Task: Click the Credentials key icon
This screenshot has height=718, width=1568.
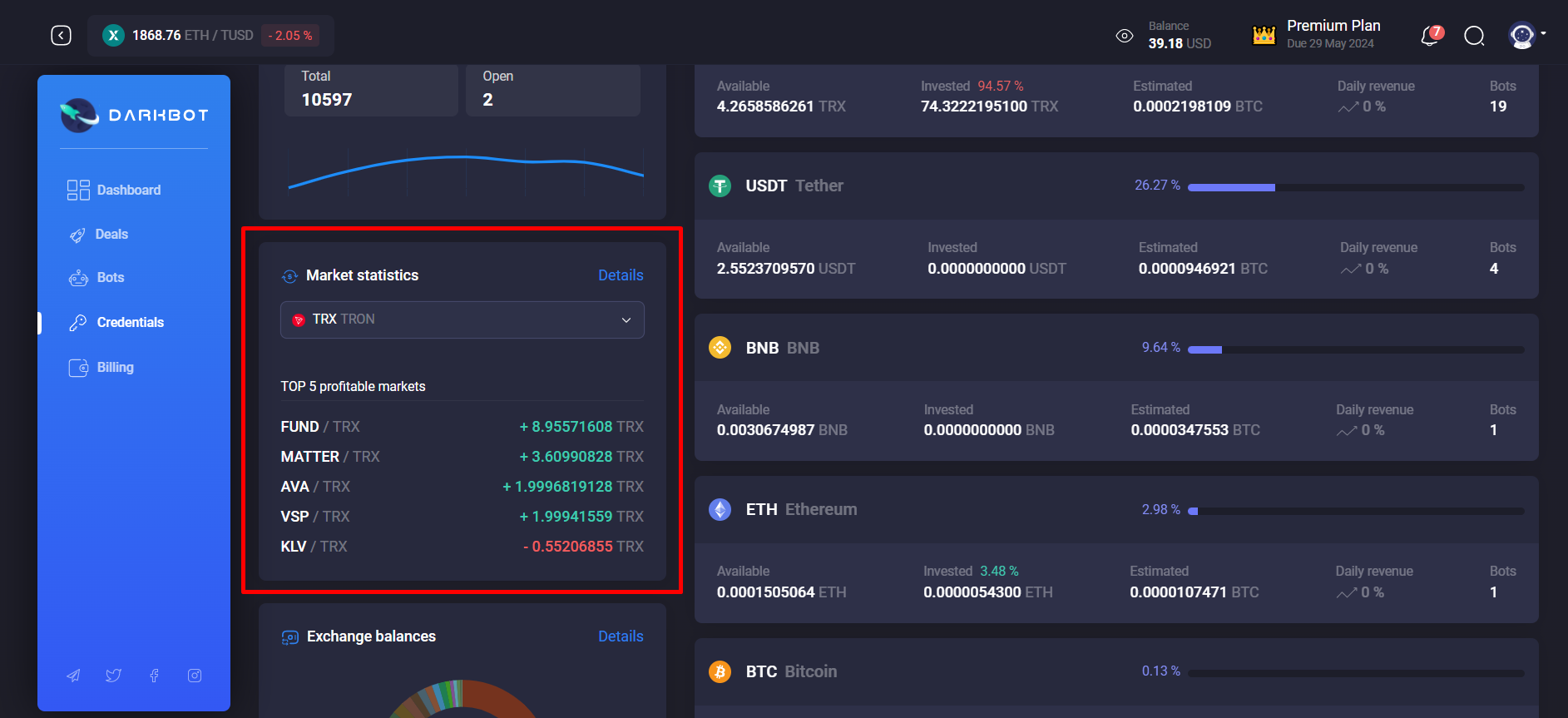Action: (x=78, y=323)
